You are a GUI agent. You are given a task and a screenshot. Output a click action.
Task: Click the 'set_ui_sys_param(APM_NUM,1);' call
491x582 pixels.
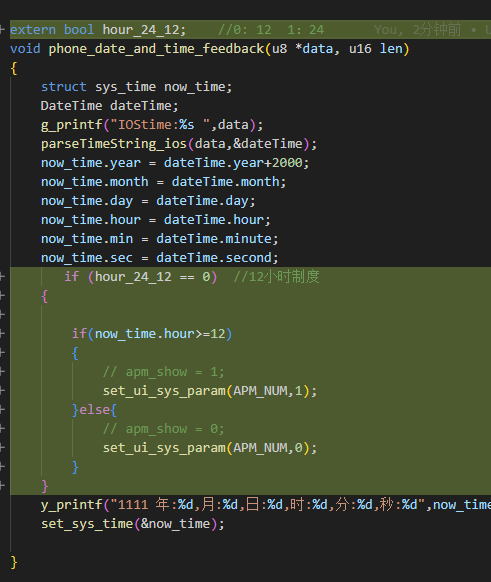coord(210,391)
